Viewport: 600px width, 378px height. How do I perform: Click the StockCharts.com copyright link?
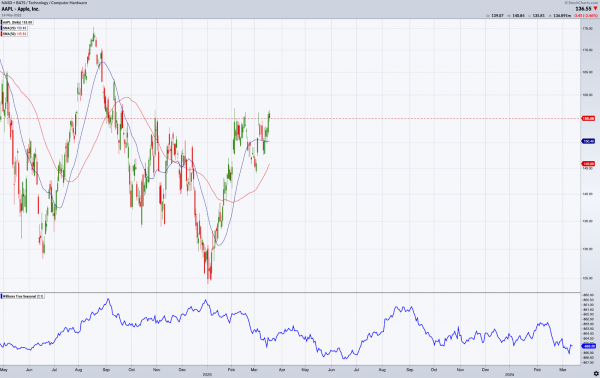point(582,3)
